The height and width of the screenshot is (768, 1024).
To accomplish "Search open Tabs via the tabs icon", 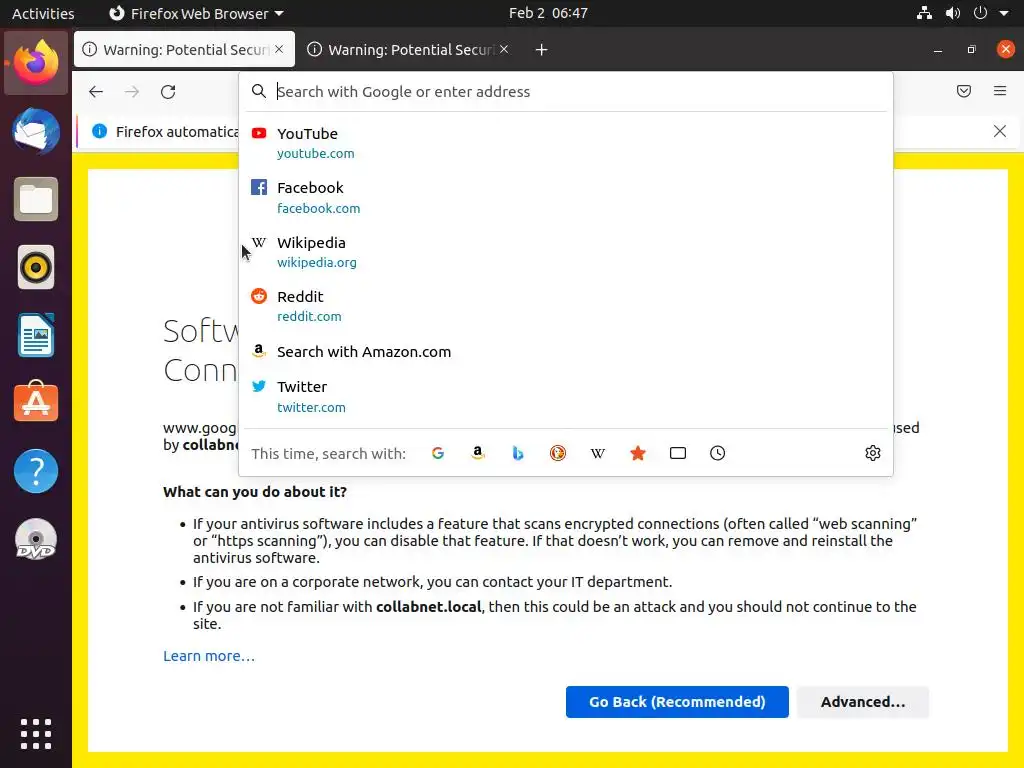I will click(678, 453).
